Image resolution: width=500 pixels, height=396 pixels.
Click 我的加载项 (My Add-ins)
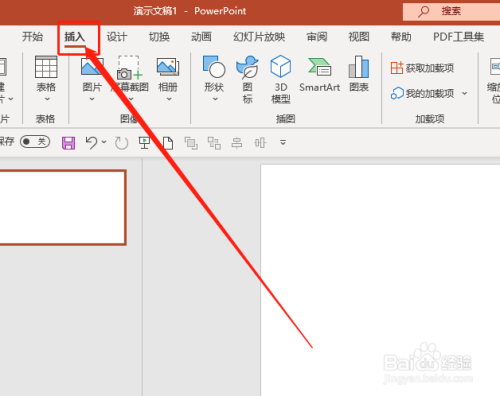[422, 94]
